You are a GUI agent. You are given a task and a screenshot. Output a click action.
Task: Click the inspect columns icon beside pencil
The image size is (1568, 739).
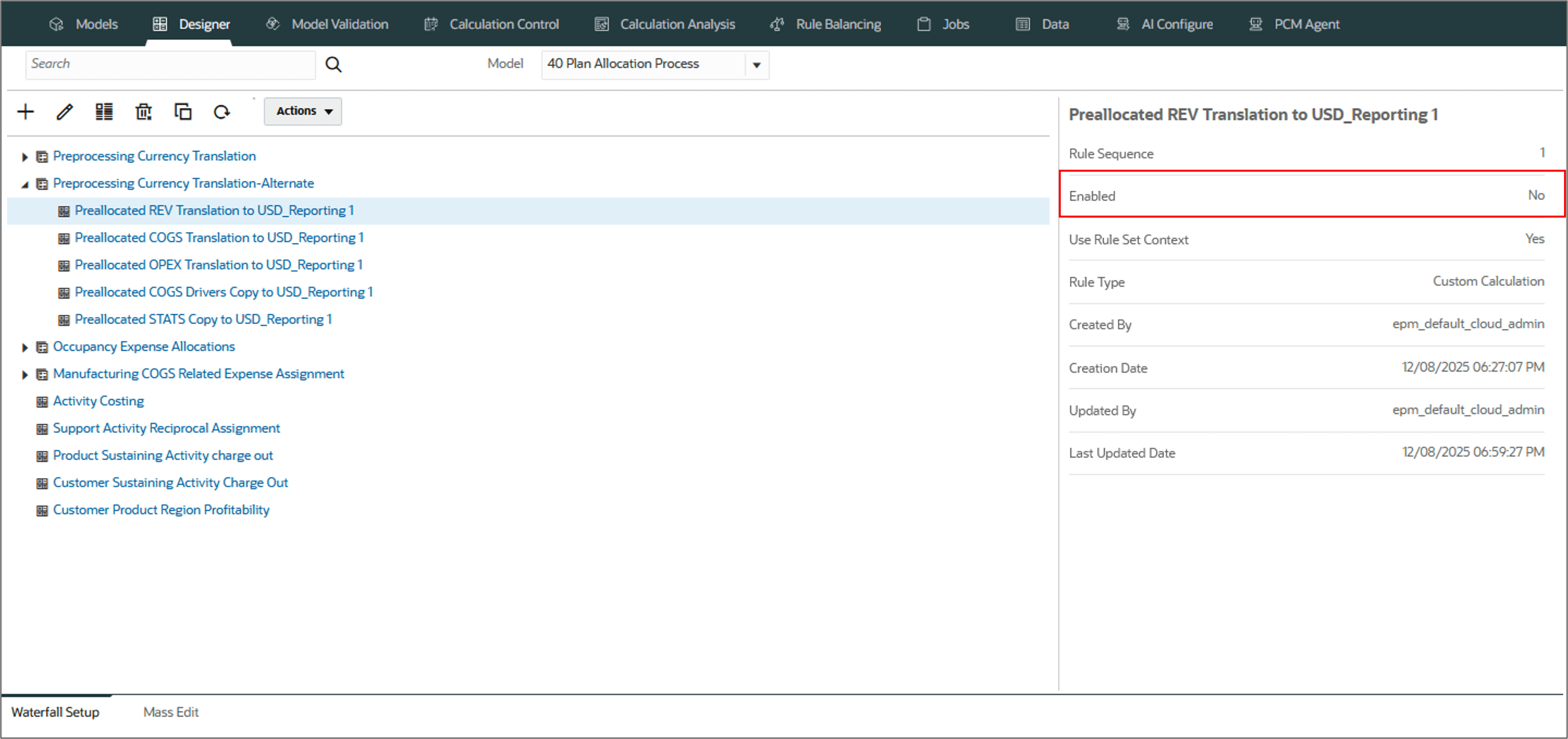pyautogui.click(x=104, y=112)
